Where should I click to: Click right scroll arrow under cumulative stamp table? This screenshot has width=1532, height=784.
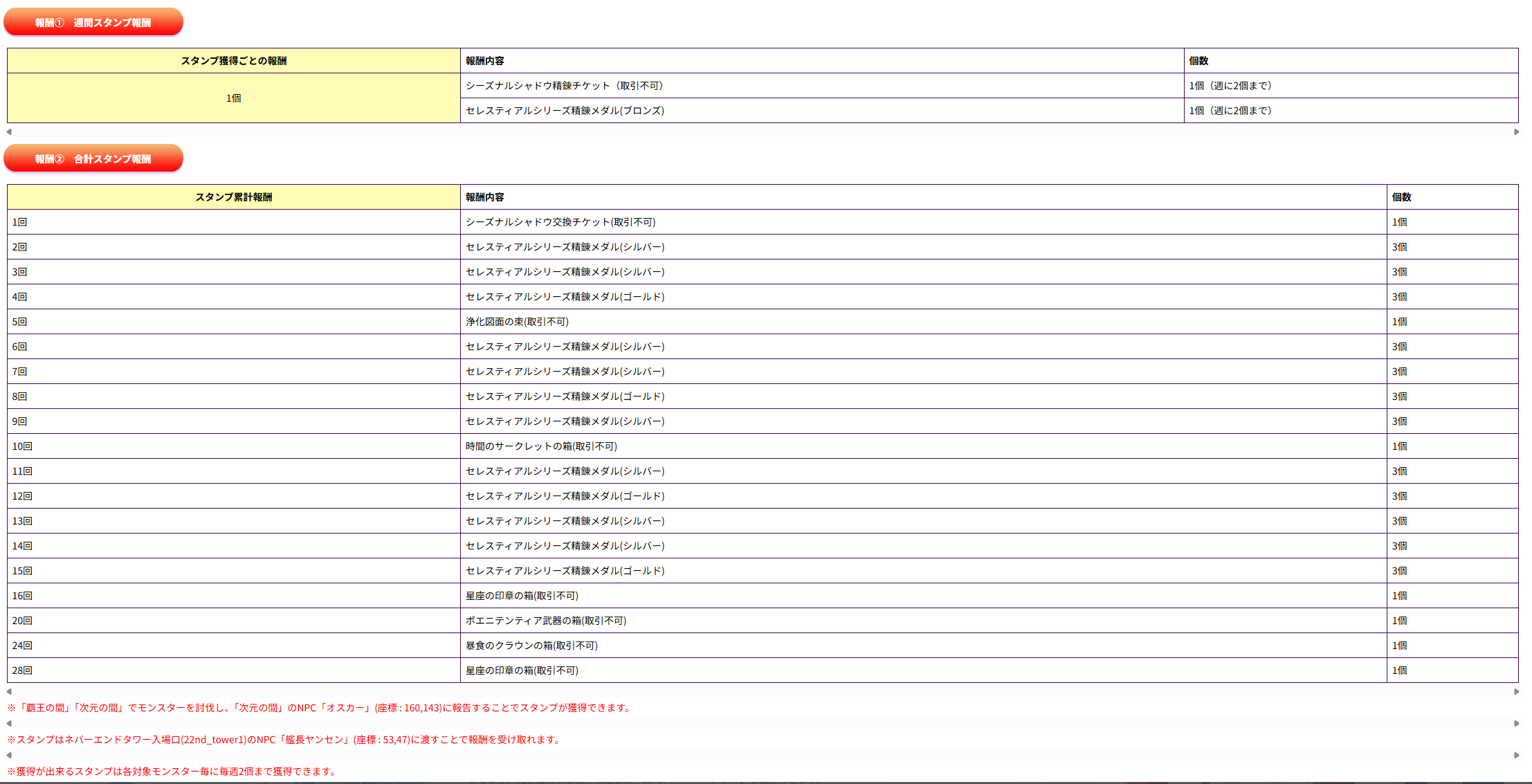[x=1516, y=691]
